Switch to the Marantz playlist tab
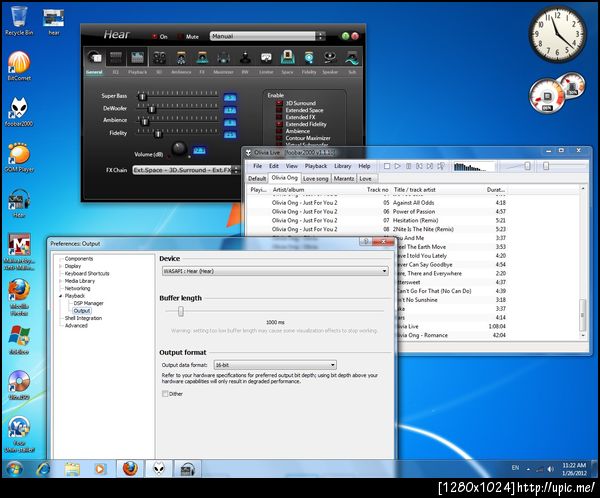This screenshot has height=498, width=600. pos(344,178)
